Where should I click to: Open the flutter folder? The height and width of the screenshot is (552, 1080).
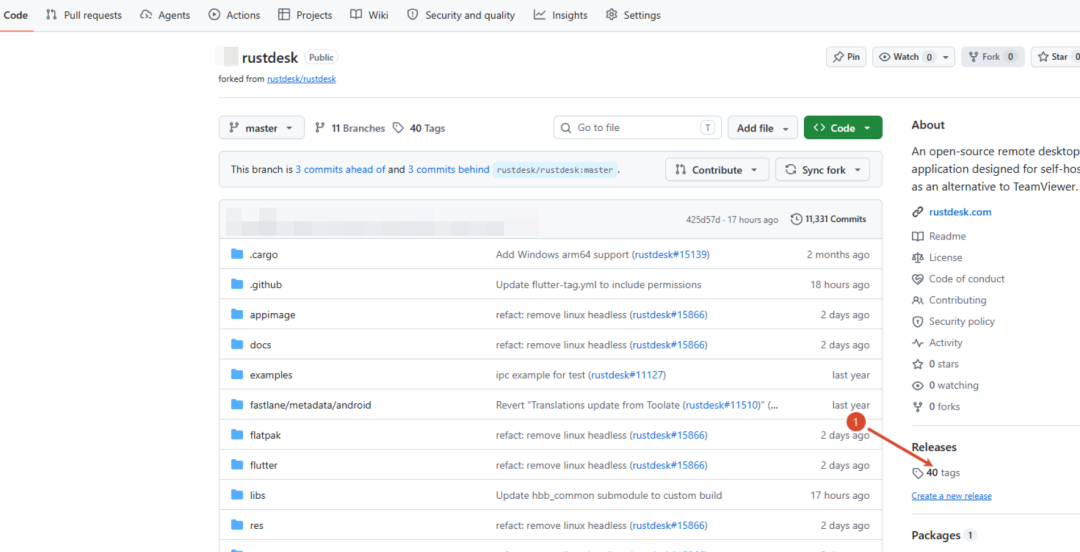pyautogui.click(x=264, y=465)
